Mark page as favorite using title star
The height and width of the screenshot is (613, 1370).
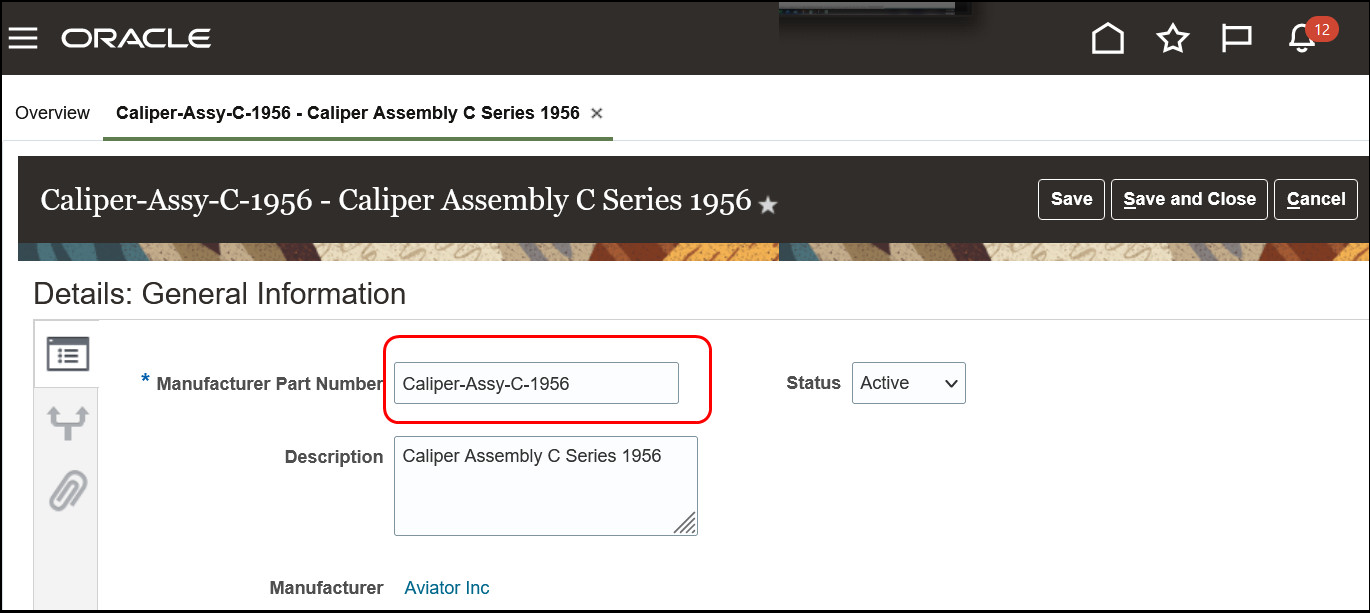point(768,205)
